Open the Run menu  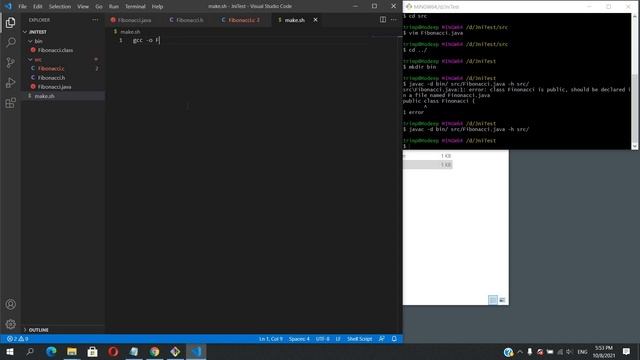click(x=113, y=7)
